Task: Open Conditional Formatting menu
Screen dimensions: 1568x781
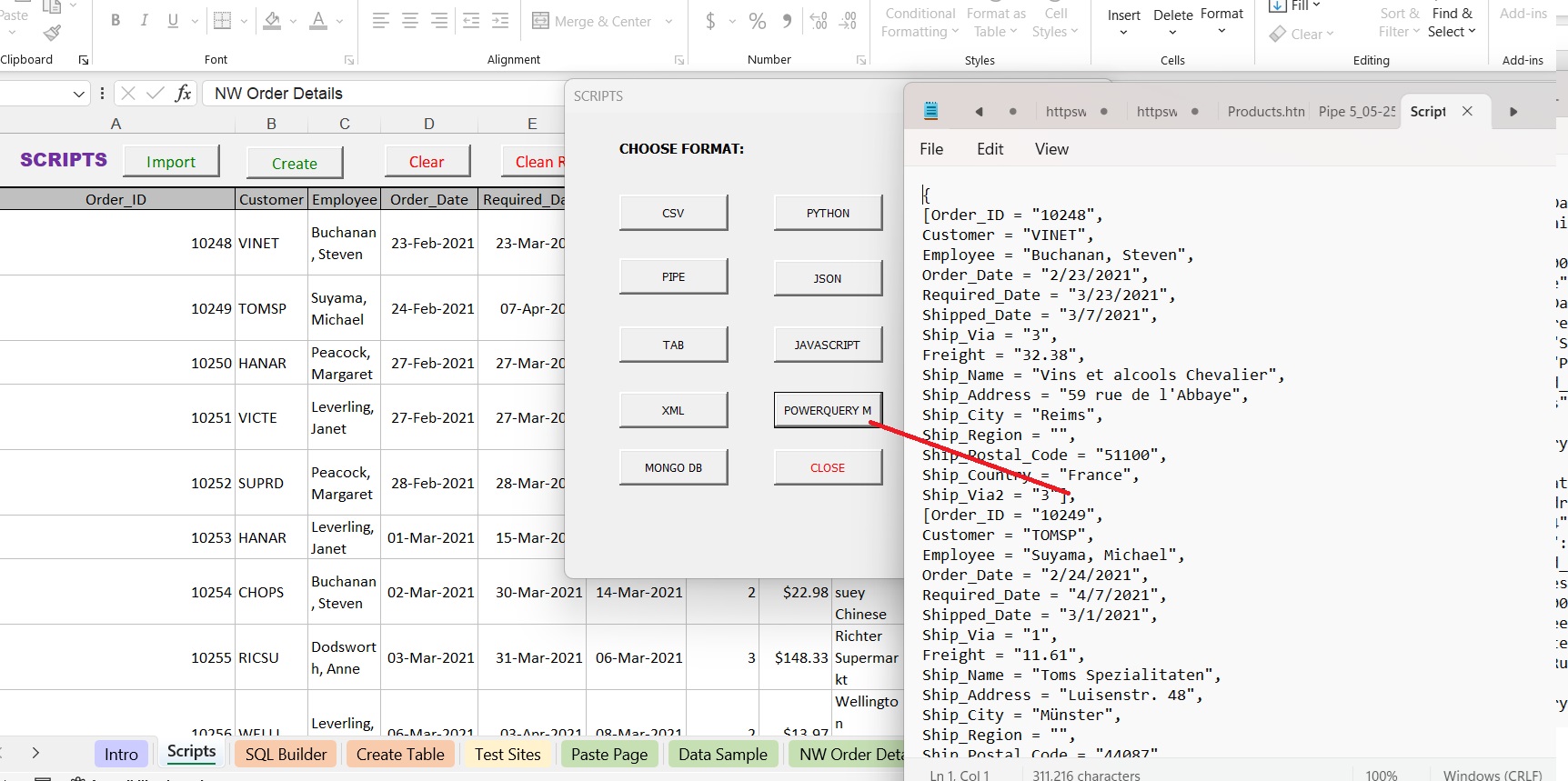Action: [x=920, y=23]
